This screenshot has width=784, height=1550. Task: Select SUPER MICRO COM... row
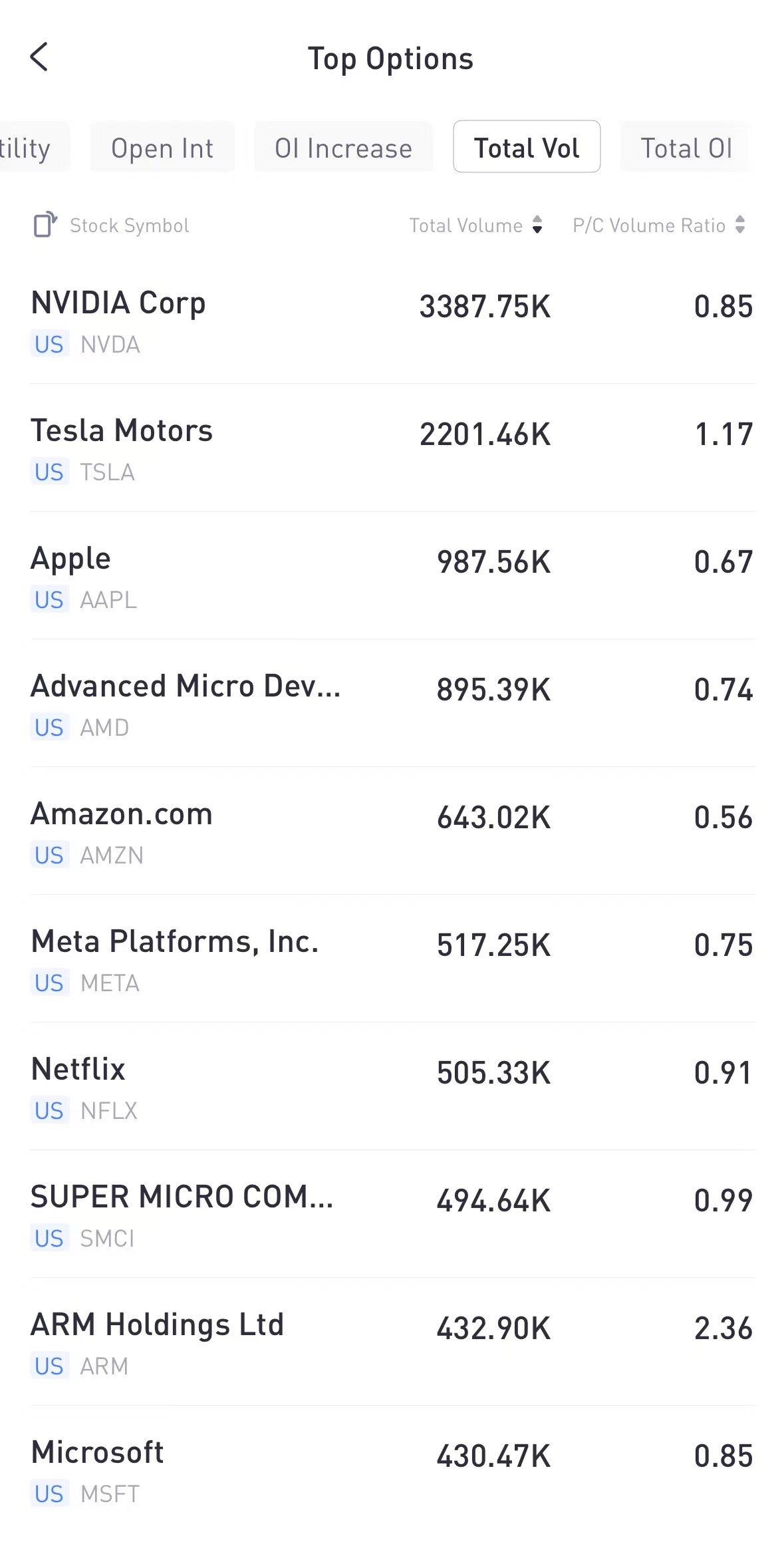(x=392, y=1215)
